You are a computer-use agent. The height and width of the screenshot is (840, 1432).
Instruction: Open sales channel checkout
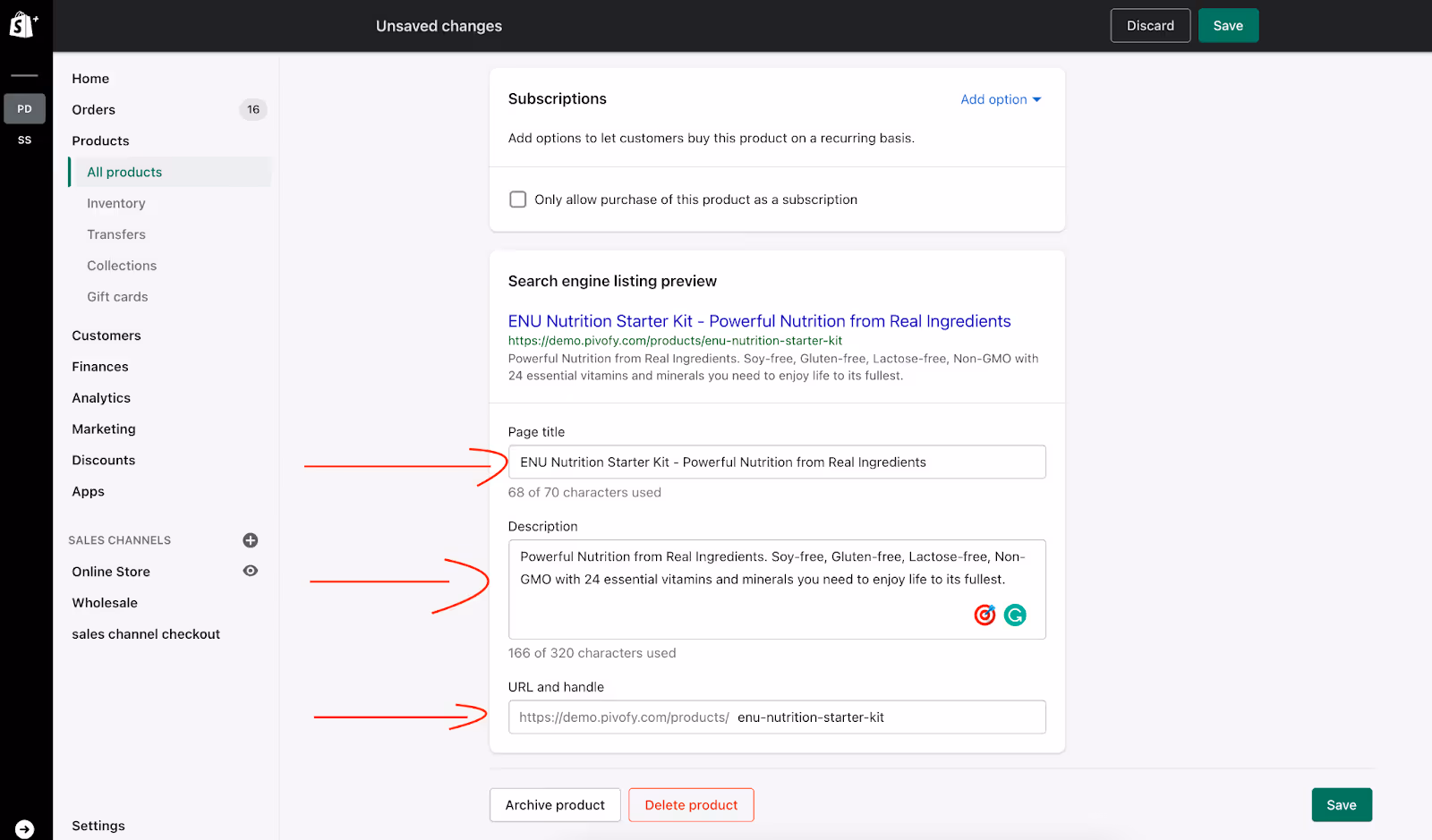[146, 634]
